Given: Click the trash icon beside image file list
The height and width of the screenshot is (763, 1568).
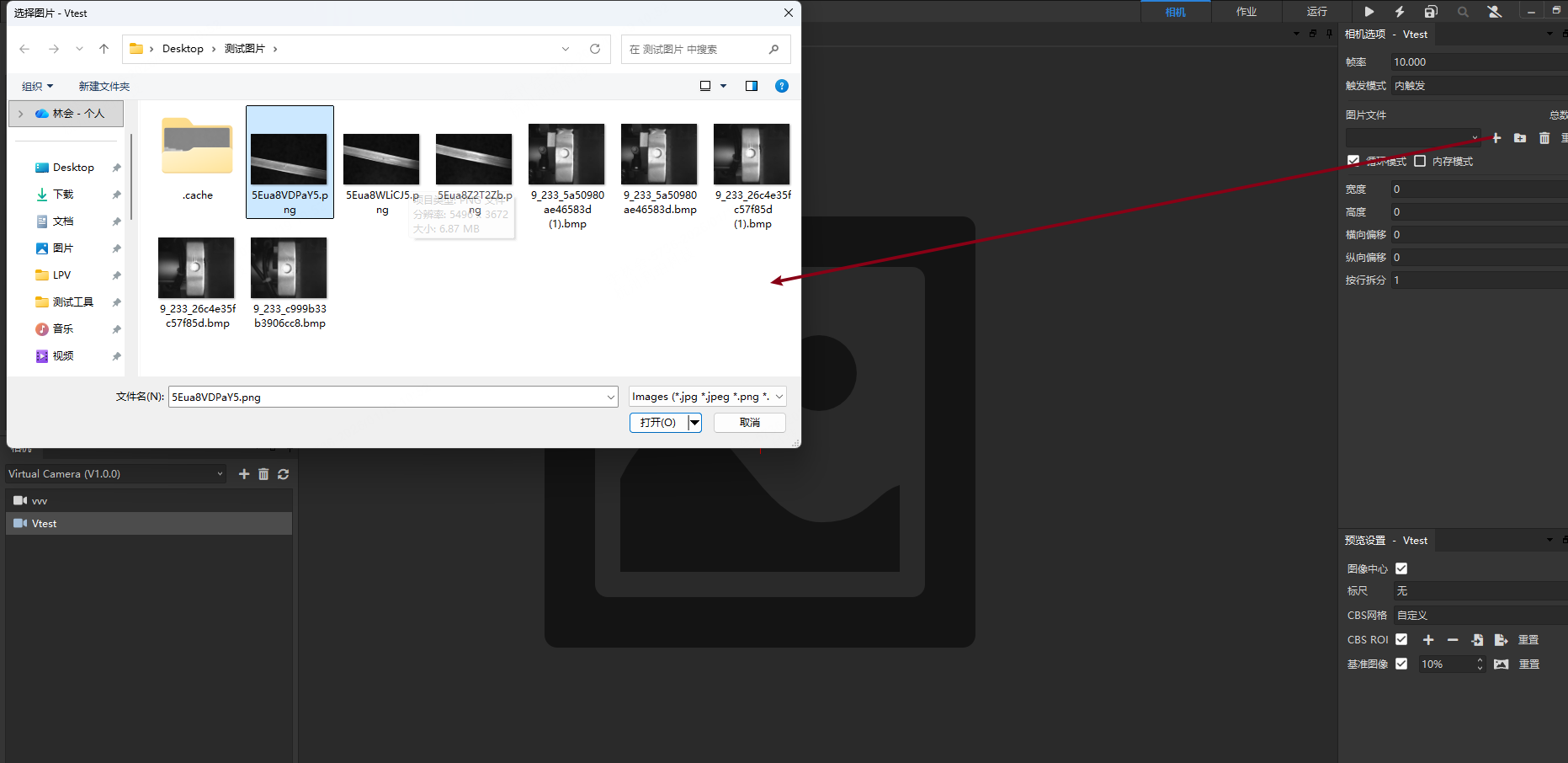Looking at the screenshot, I should (x=1544, y=138).
